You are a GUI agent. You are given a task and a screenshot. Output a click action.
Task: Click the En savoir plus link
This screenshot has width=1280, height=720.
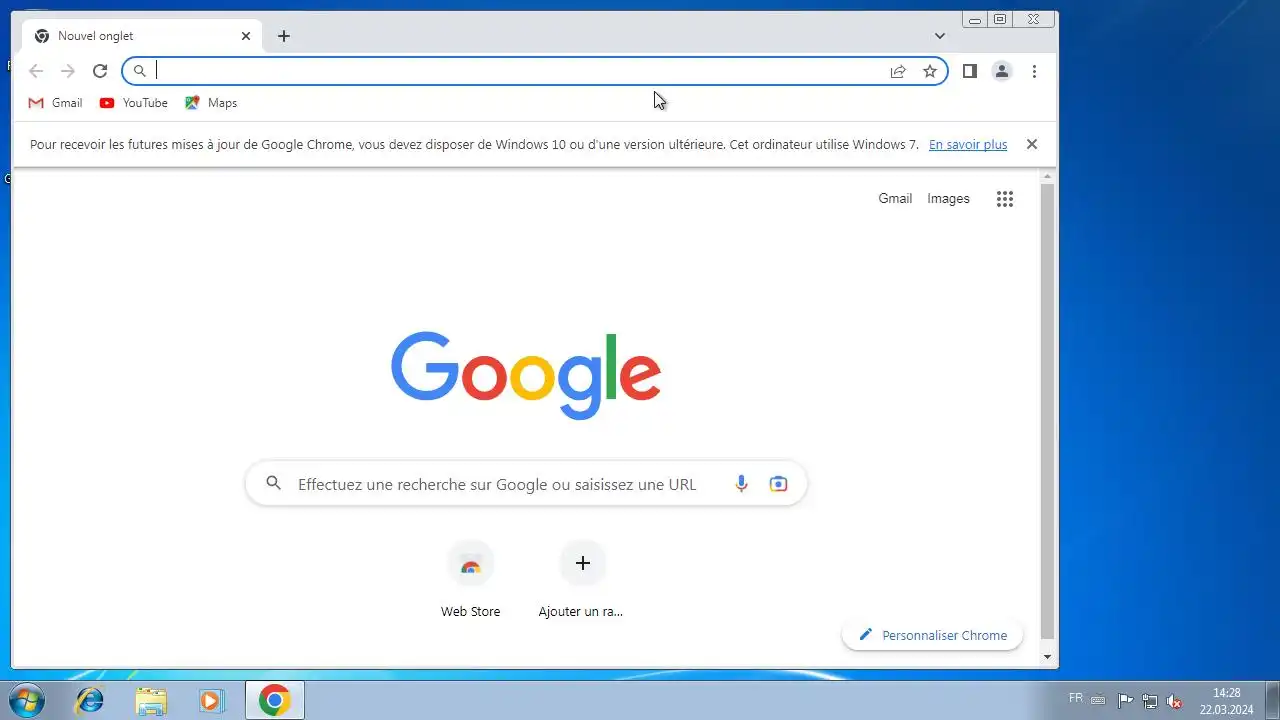click(x=968, y=144)
